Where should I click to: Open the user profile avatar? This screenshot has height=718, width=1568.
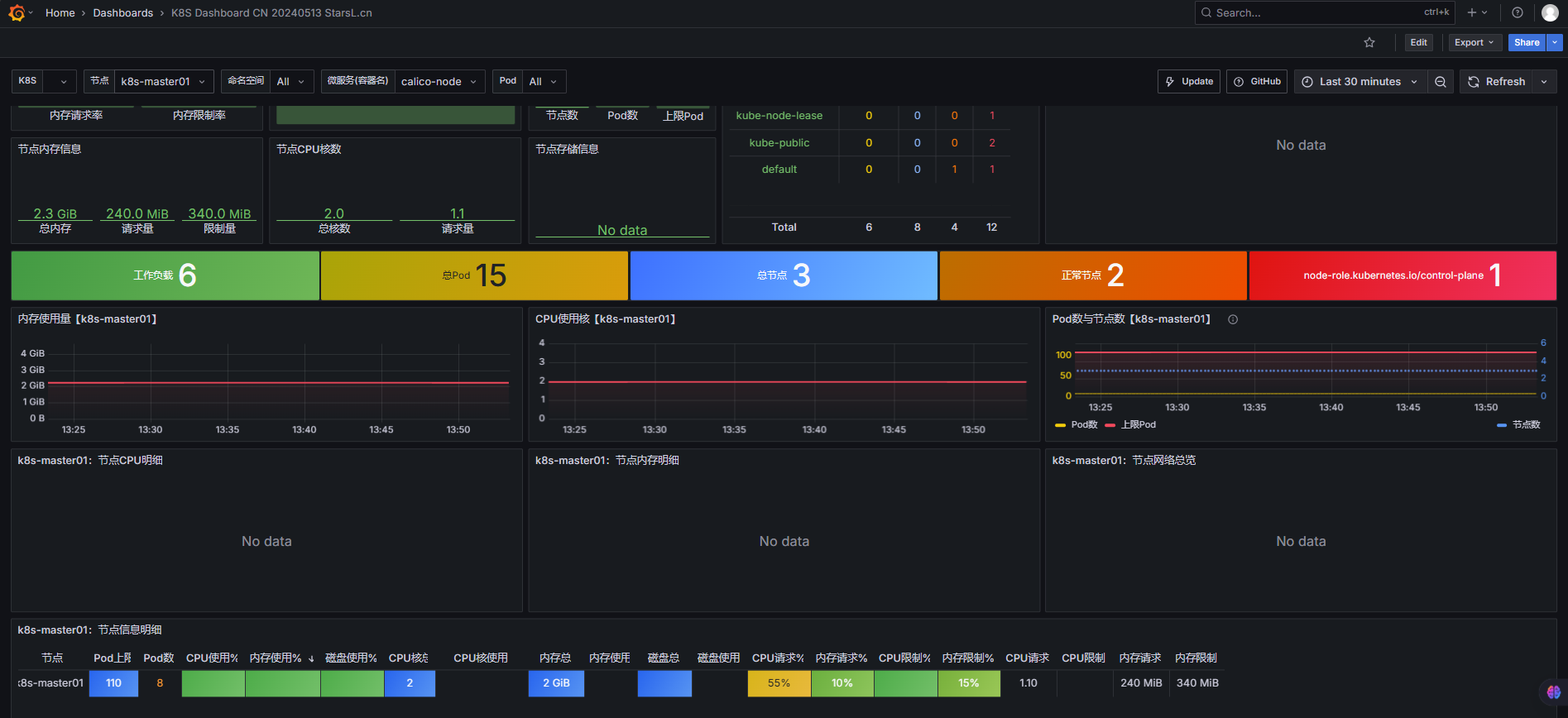click(1550, 12)
